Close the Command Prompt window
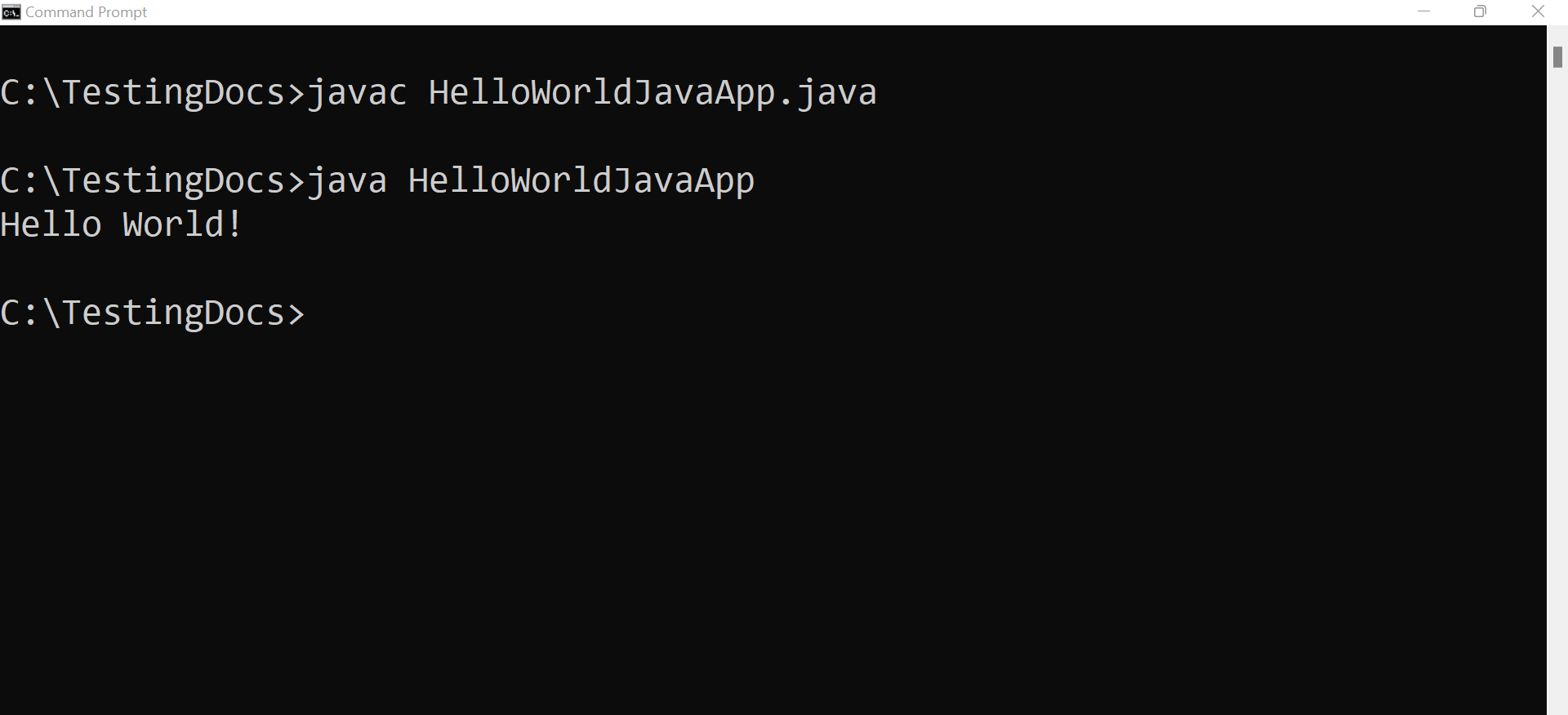Viewport: 1568px width, 715px height. pos(1538,11)
